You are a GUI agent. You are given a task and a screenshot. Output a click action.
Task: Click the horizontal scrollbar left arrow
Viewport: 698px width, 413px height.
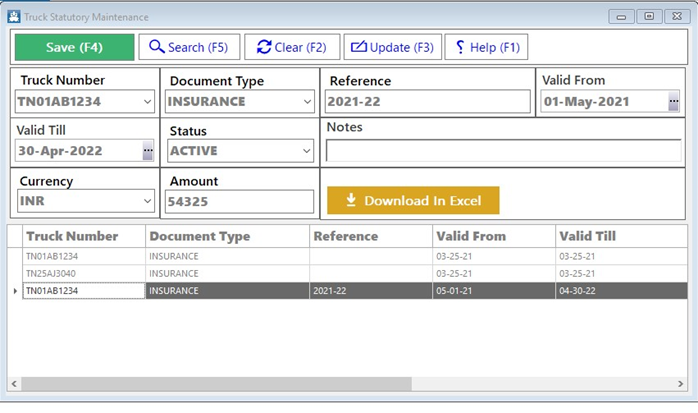coord(14,384)
